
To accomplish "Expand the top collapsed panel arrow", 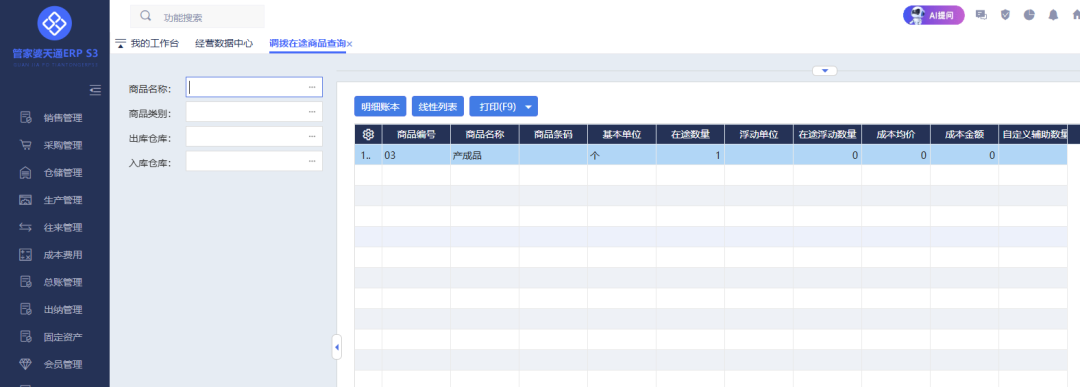I will tap(824, 71).
